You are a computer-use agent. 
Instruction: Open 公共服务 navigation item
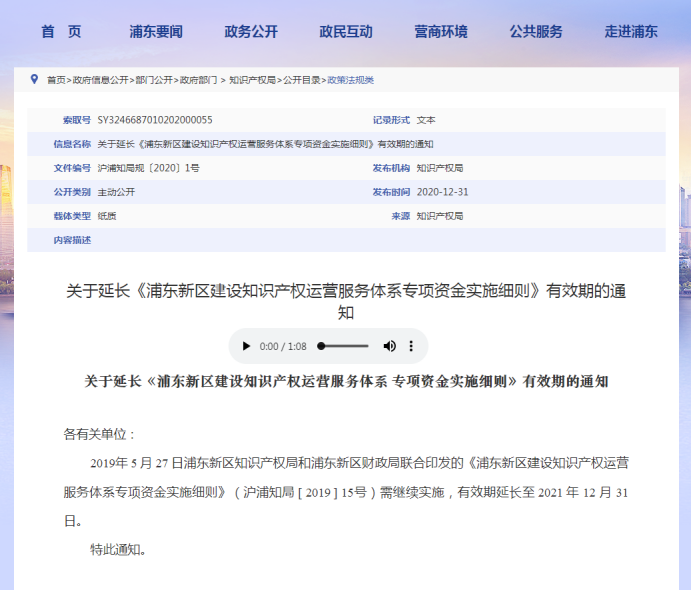[x=536, y=31]
